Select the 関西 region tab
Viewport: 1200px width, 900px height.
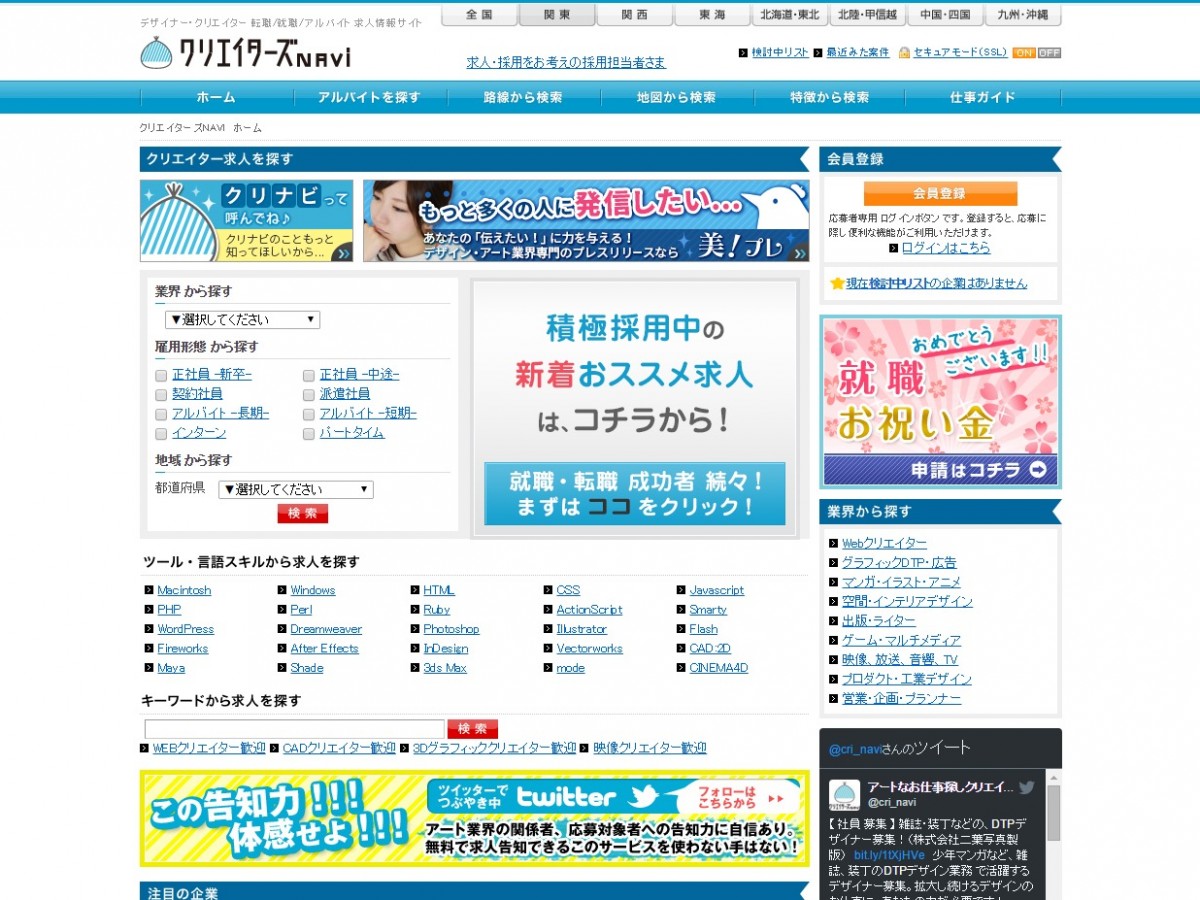click(x=634, y=15)
